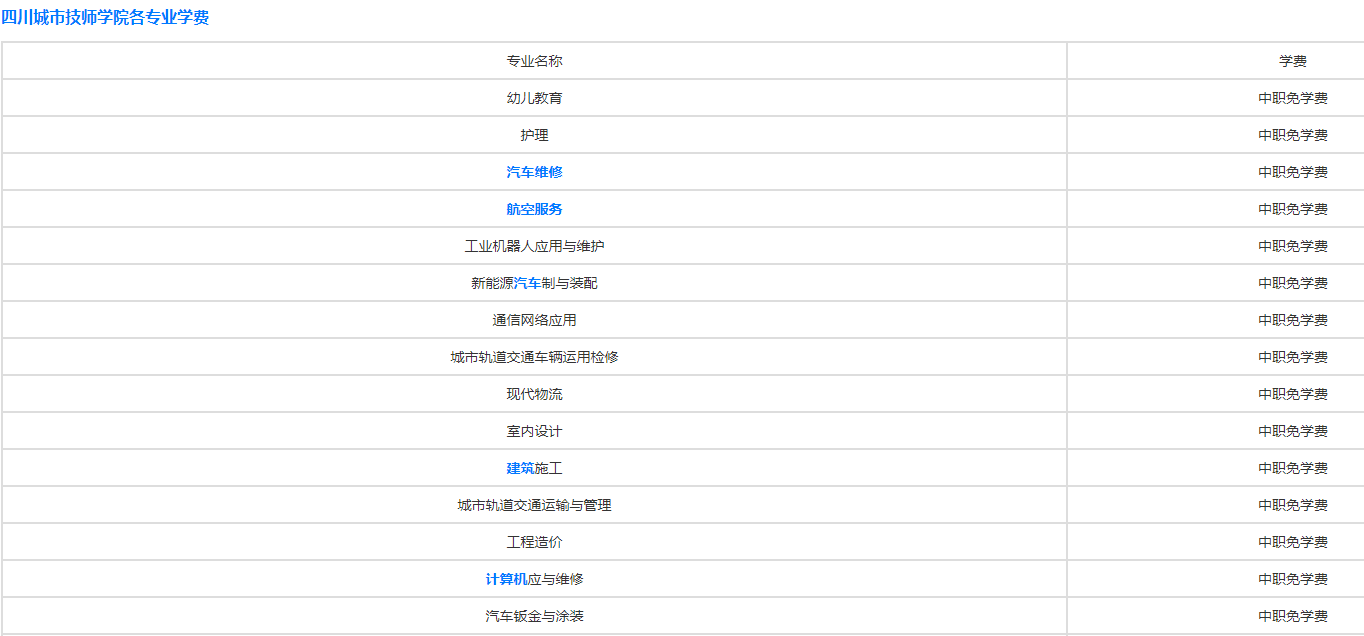Select the 城市轨道交通运输与管理 cell
The image size is (1364, 636).
[x=534, y=505]
